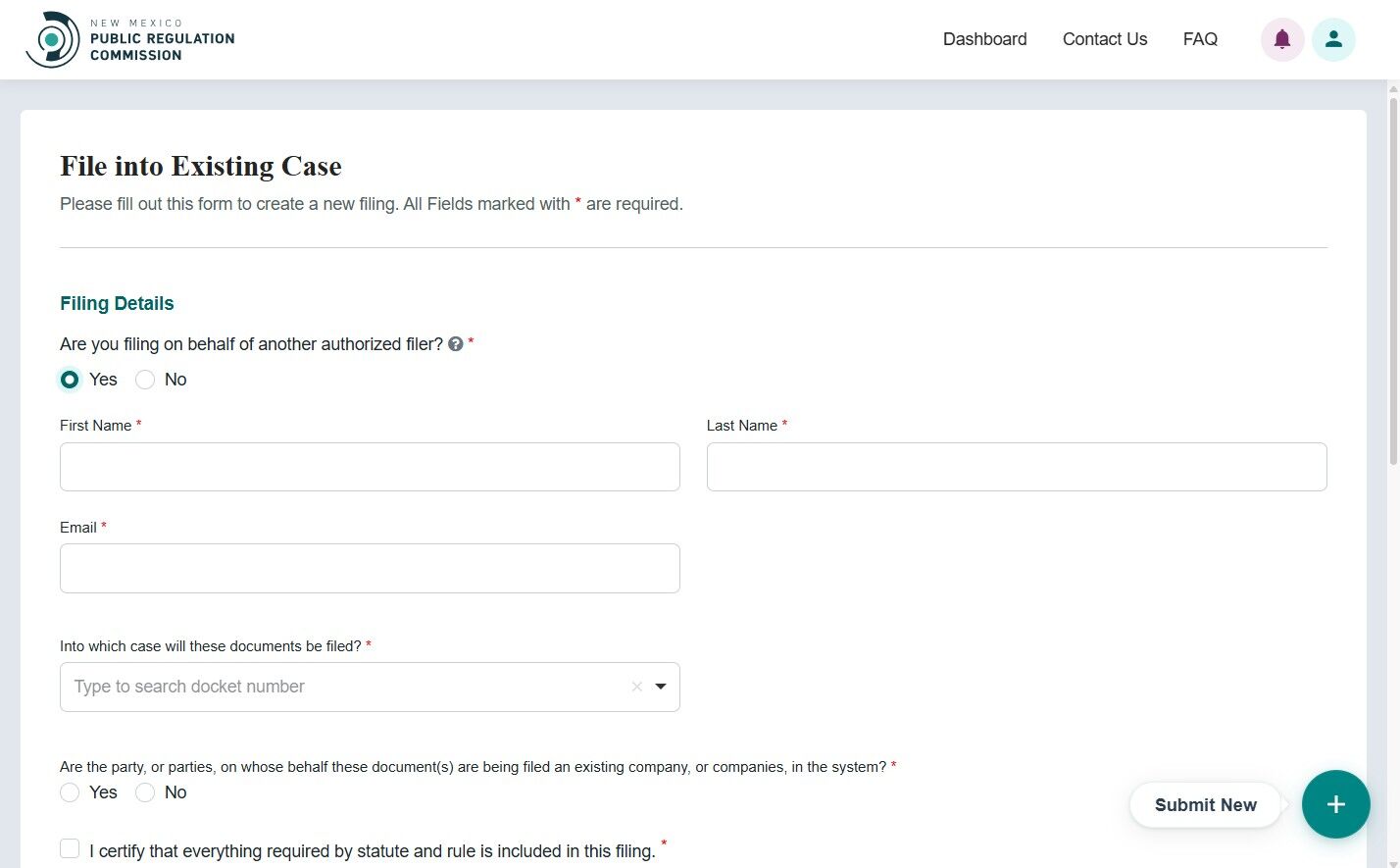Viewport: 1400px width, 868px height.
Task: Clear the docket number search field
Action: tap(637, 687)
